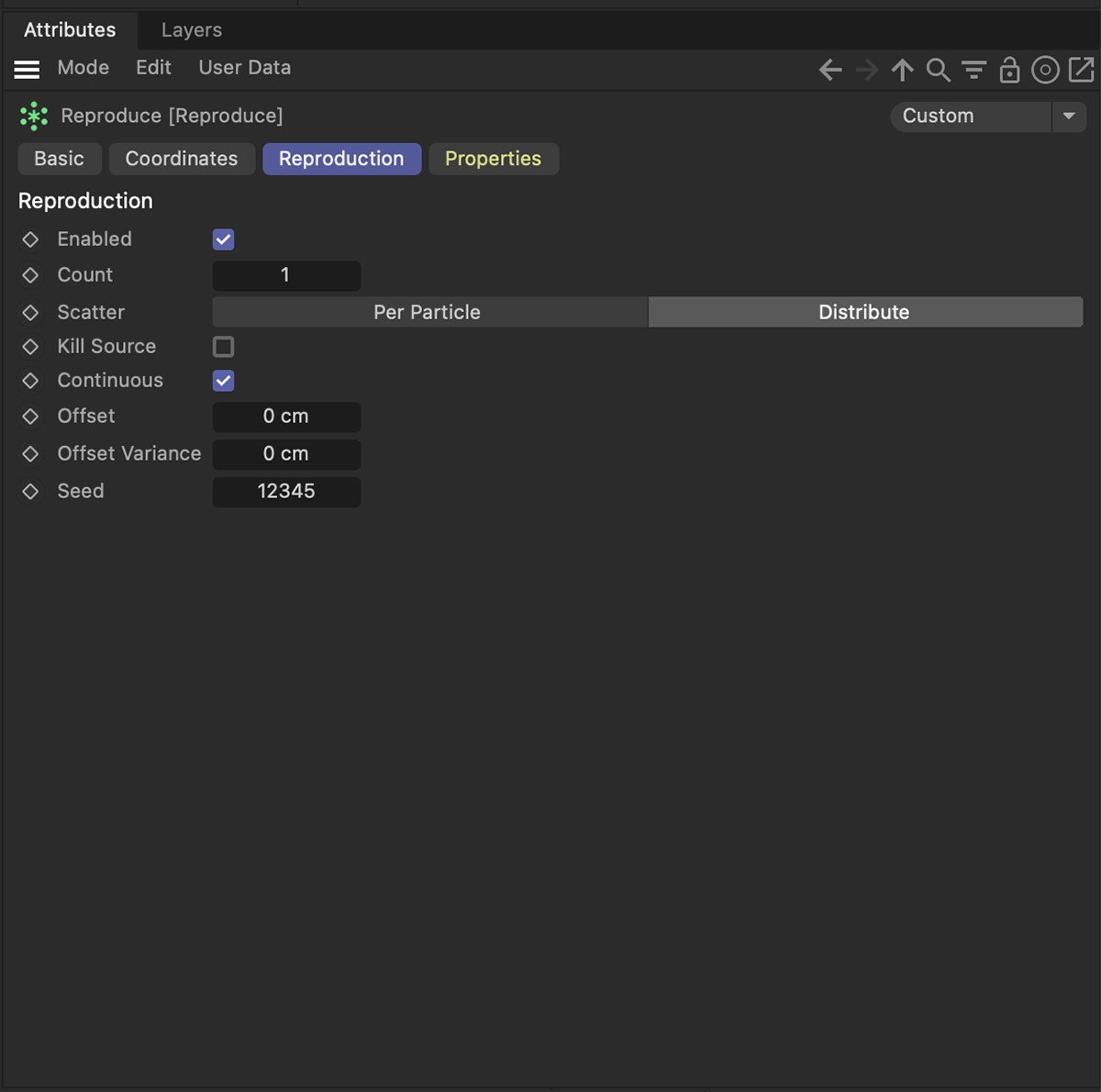Open the Custom layout dropdown

click(x=969, y=117)
